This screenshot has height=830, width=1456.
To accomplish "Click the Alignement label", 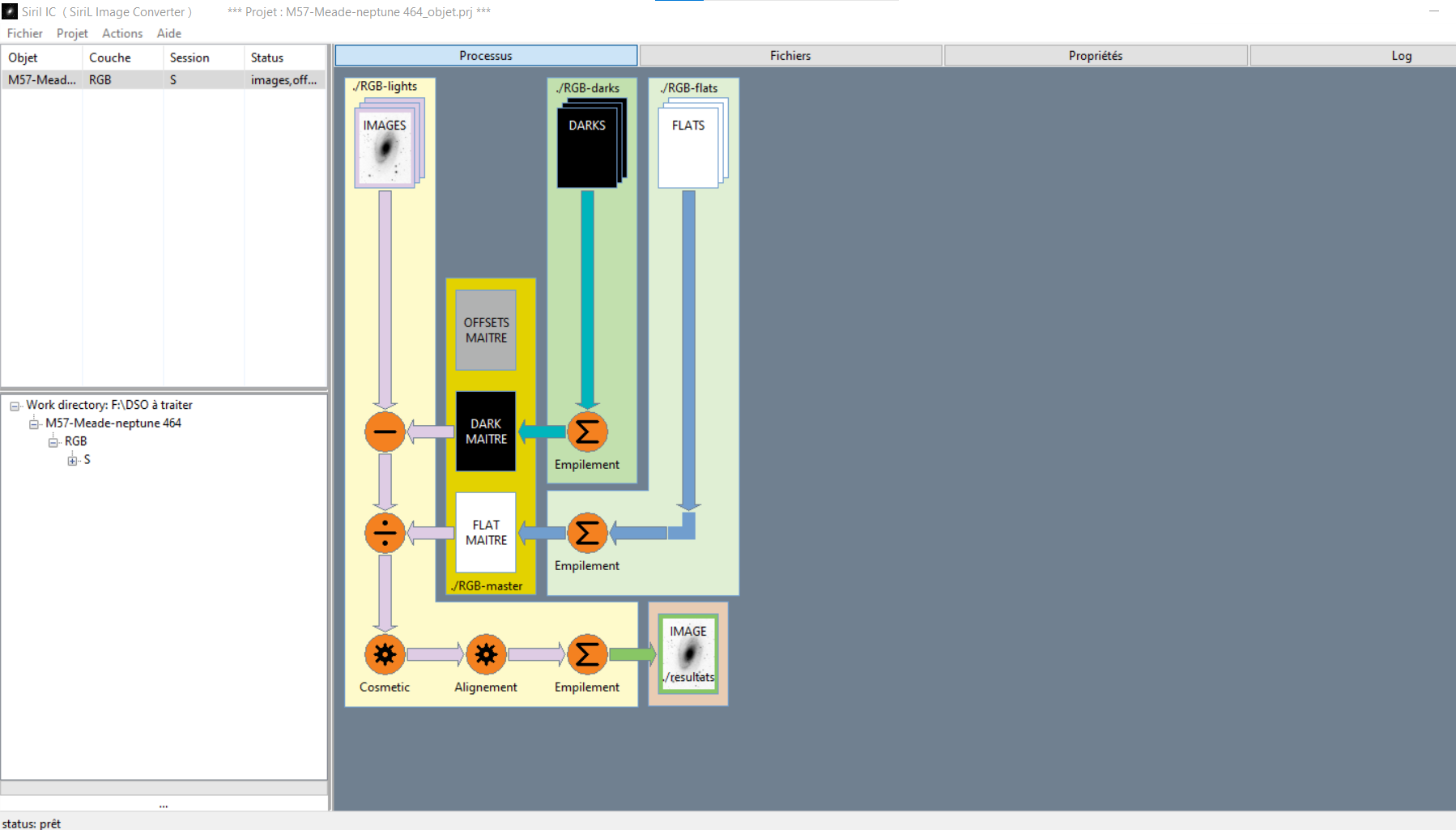I will click(x=486, y=687).
